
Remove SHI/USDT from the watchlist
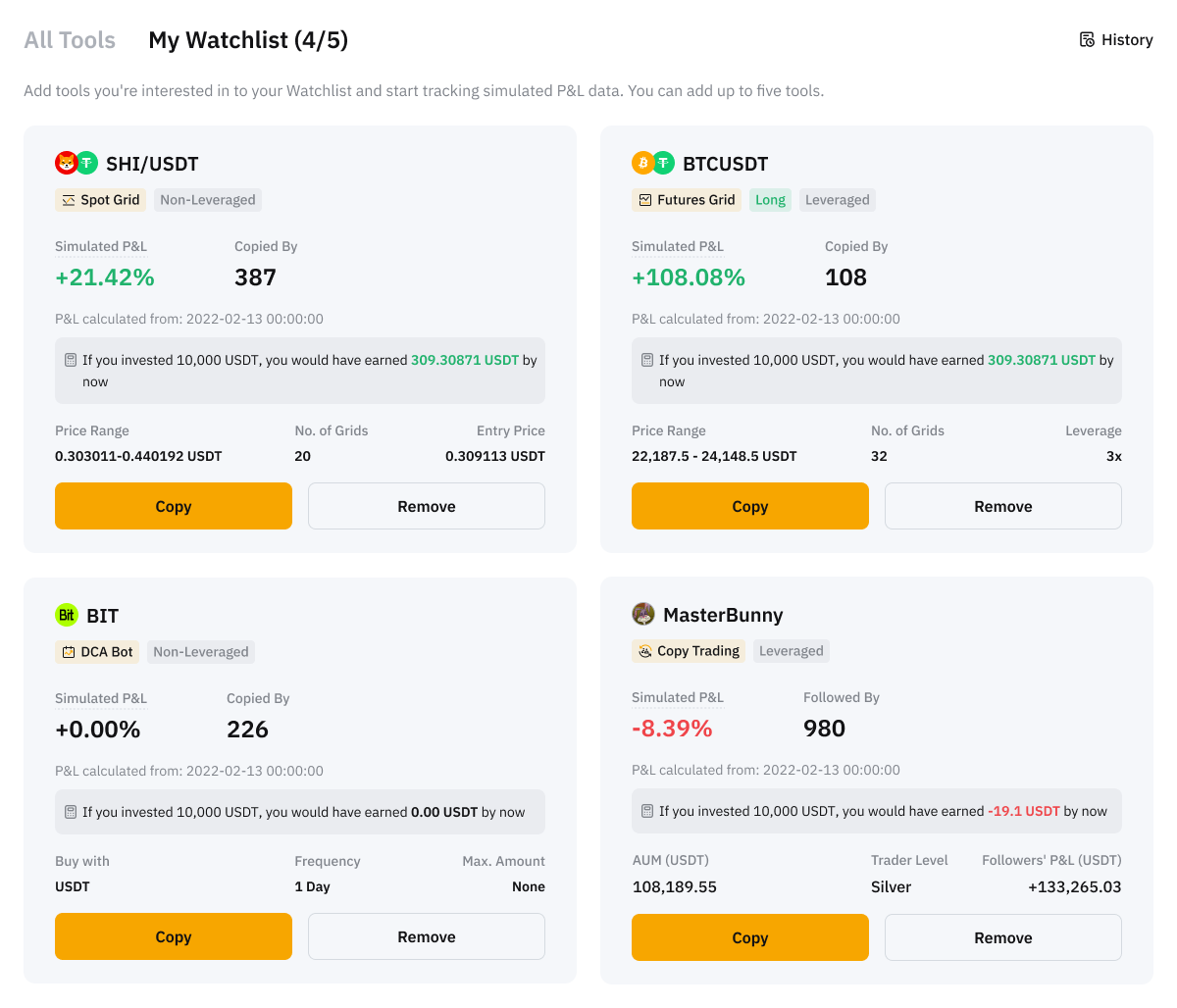pyautogui.click(x=427, y=506)
